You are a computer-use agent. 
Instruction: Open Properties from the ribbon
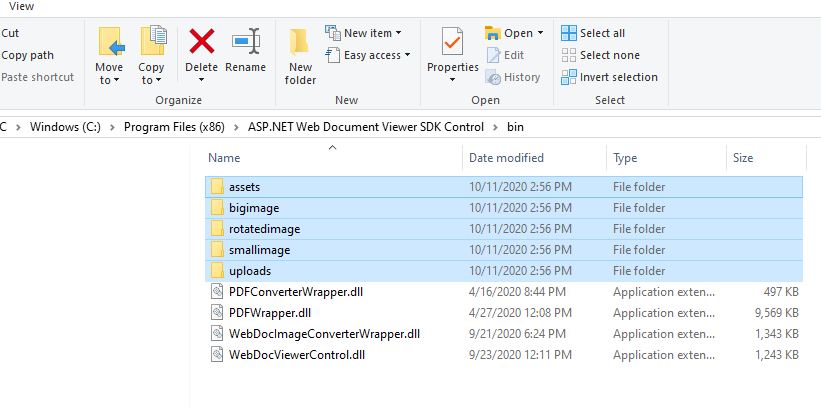coord(453,45)
